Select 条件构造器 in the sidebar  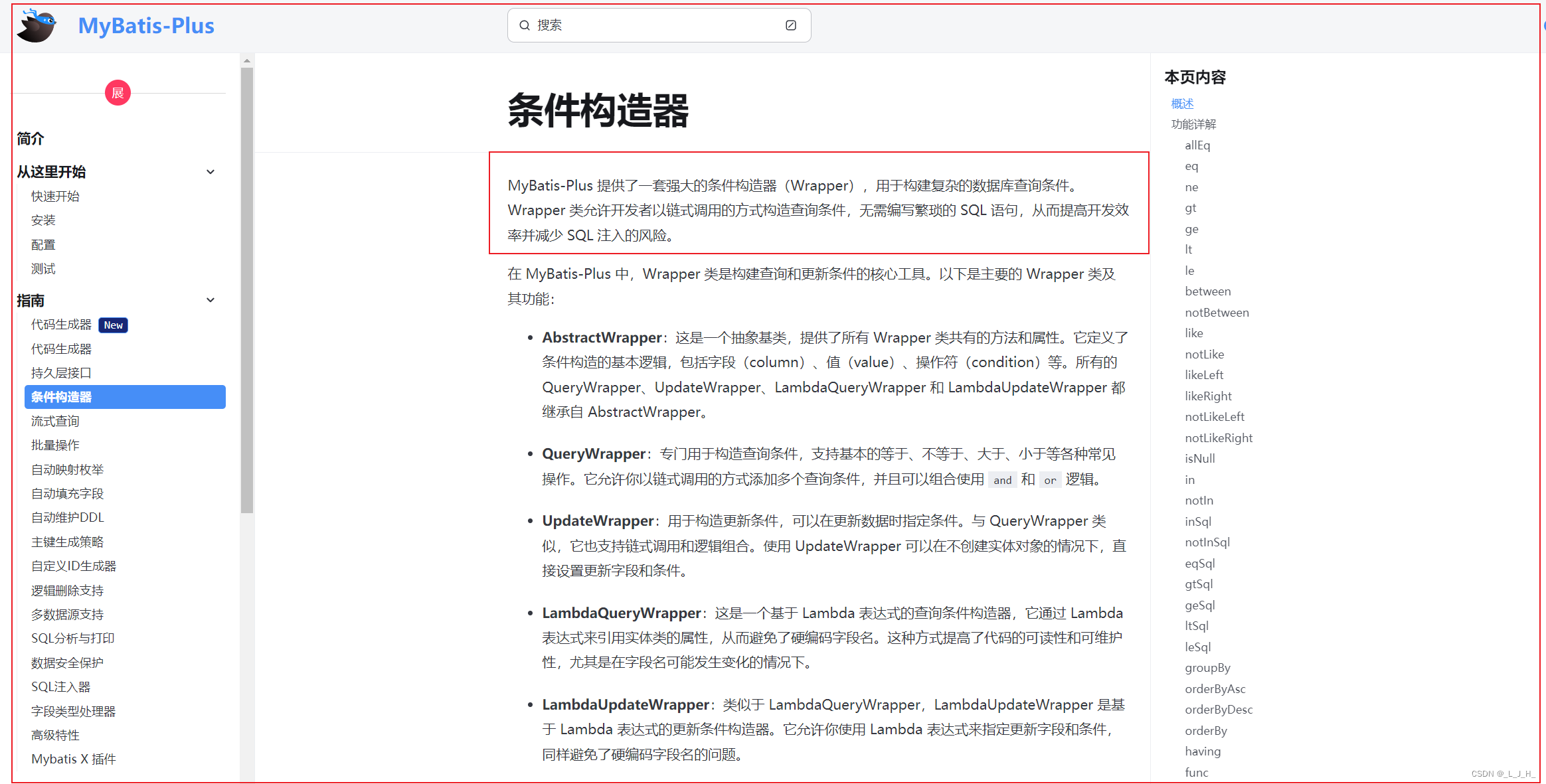click(x=125, y=397)
